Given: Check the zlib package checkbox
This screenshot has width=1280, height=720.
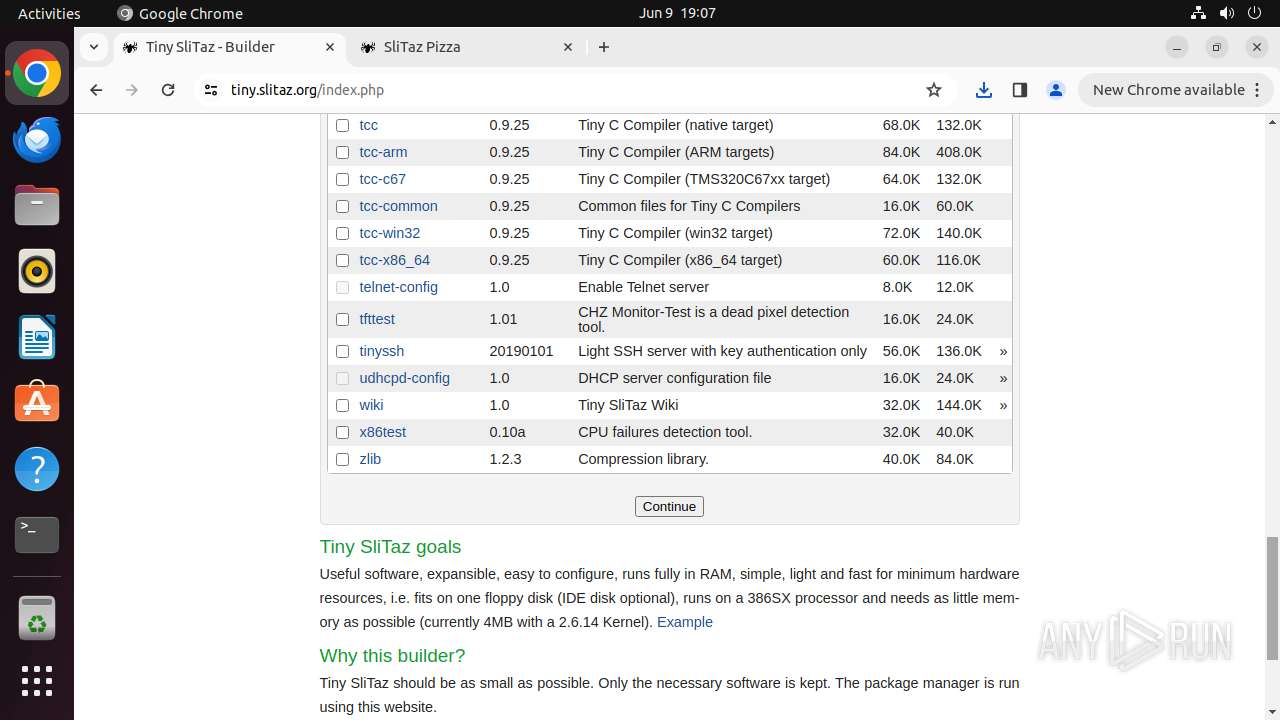Looking at the screenshot, I should click(x=342, y=459).
